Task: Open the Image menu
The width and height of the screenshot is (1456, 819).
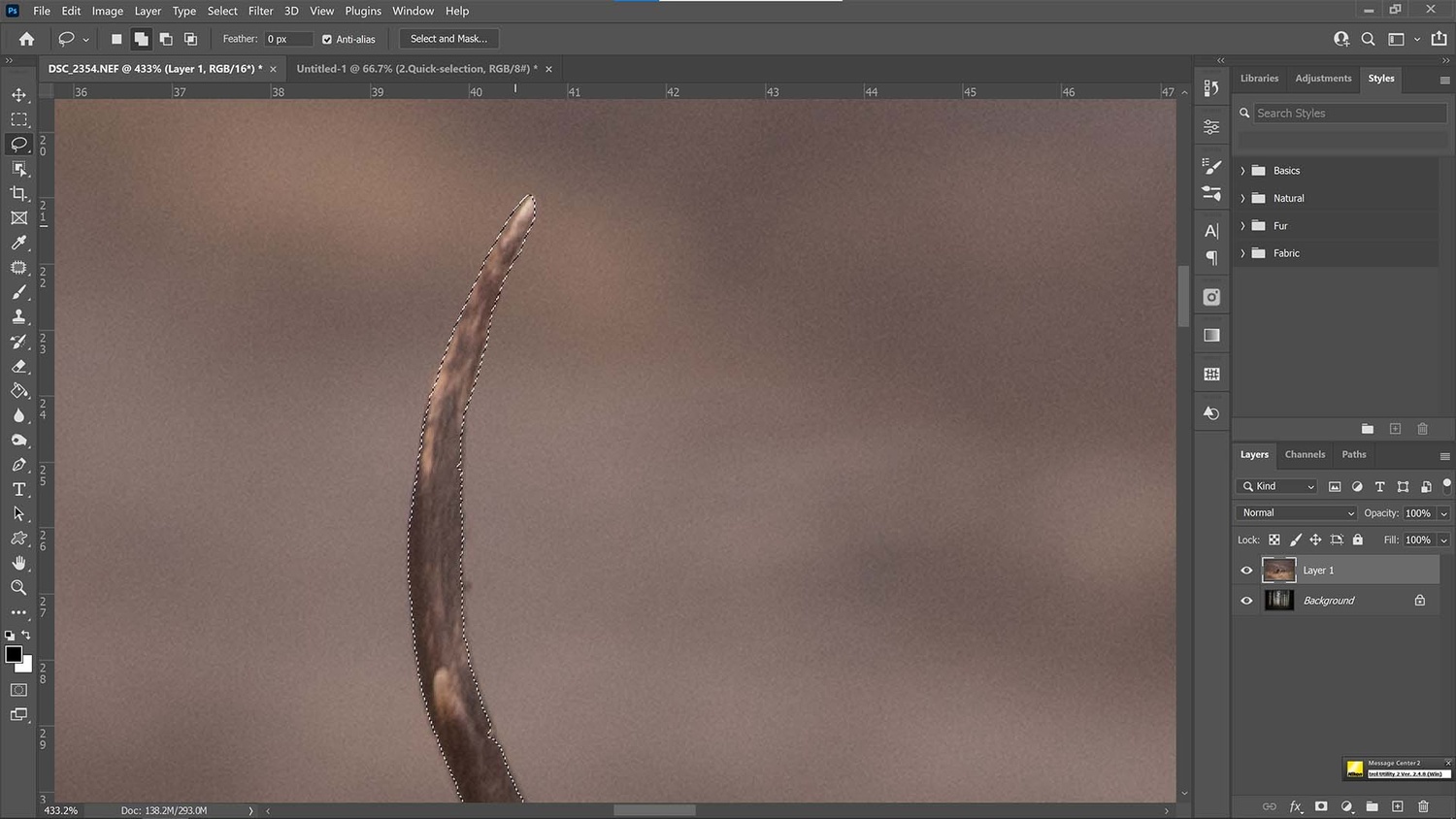Action: 107,11
